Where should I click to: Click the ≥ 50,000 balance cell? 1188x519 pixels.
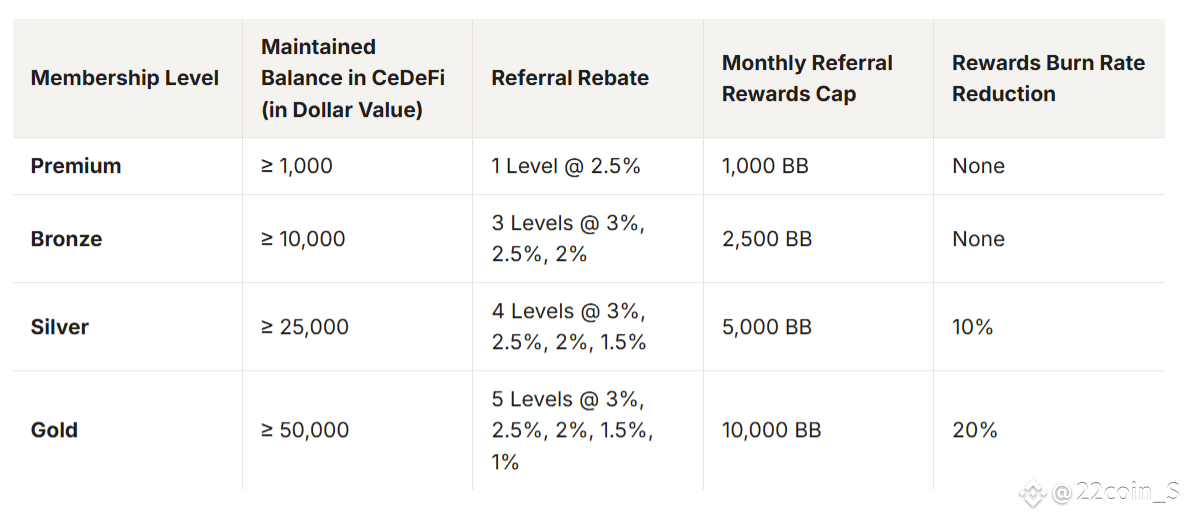point(305,430)
